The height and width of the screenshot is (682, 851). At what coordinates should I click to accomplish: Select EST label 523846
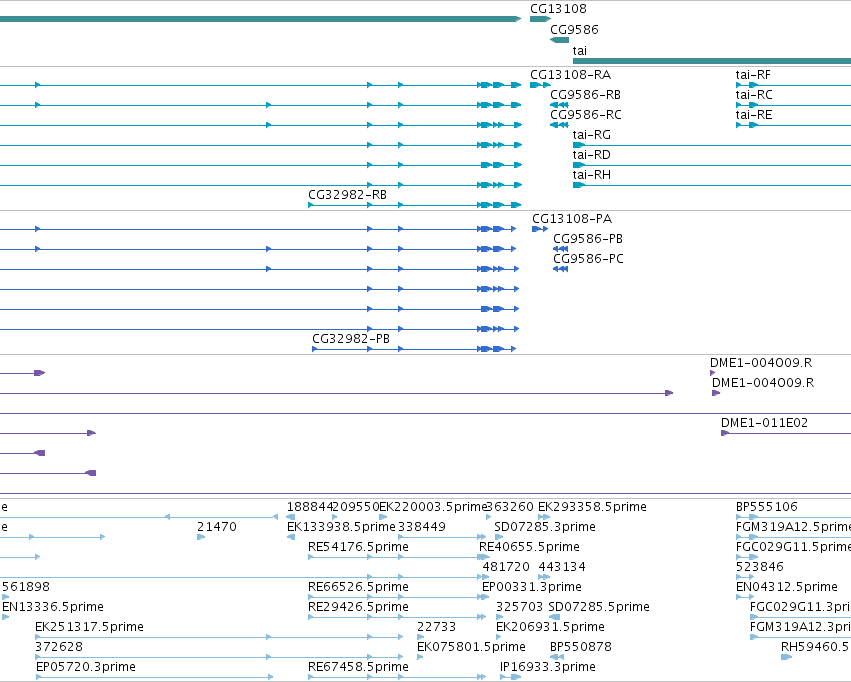[760, 567]
